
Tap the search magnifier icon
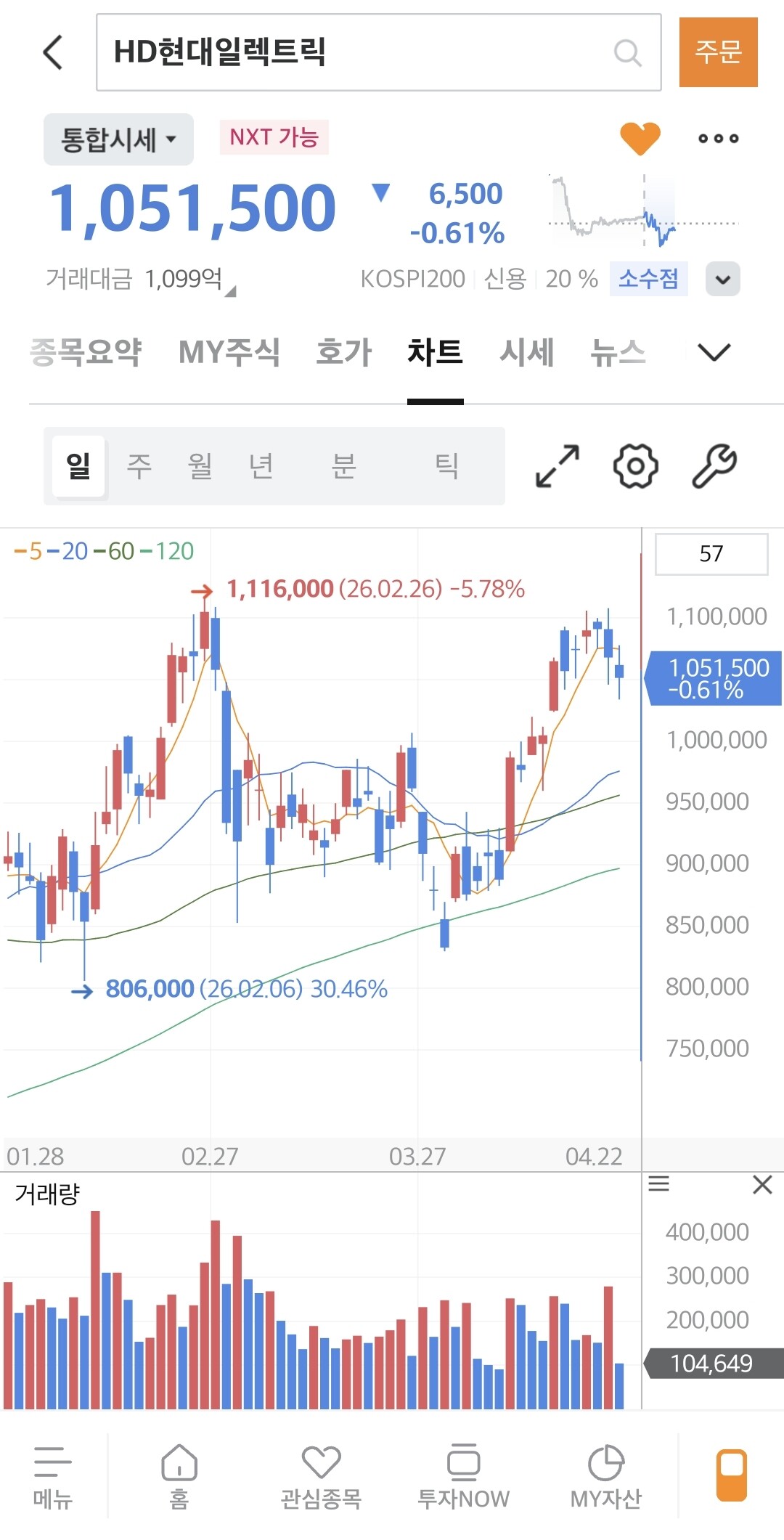627,53
